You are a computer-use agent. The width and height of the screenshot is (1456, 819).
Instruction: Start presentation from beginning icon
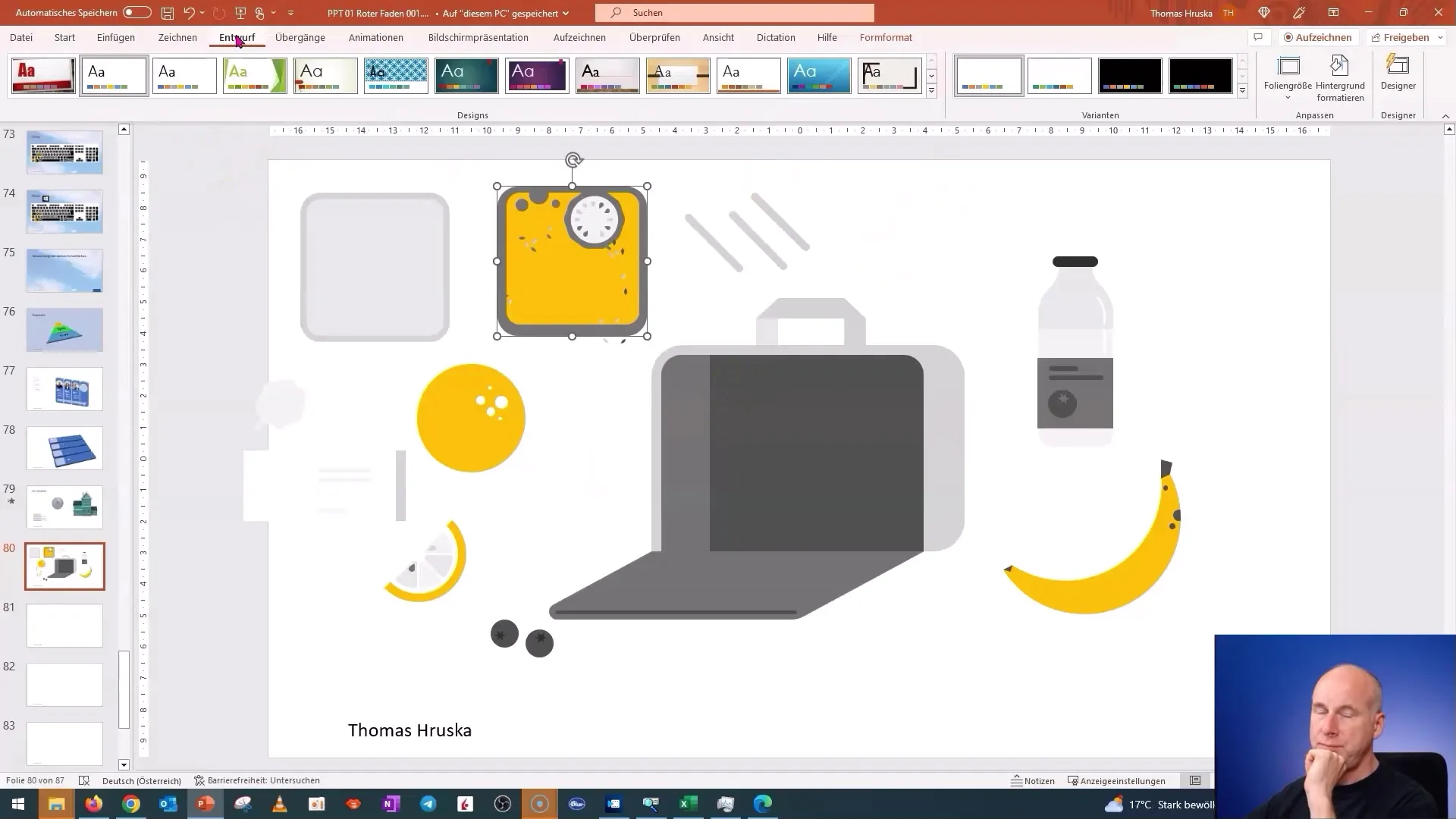(240, 13)
